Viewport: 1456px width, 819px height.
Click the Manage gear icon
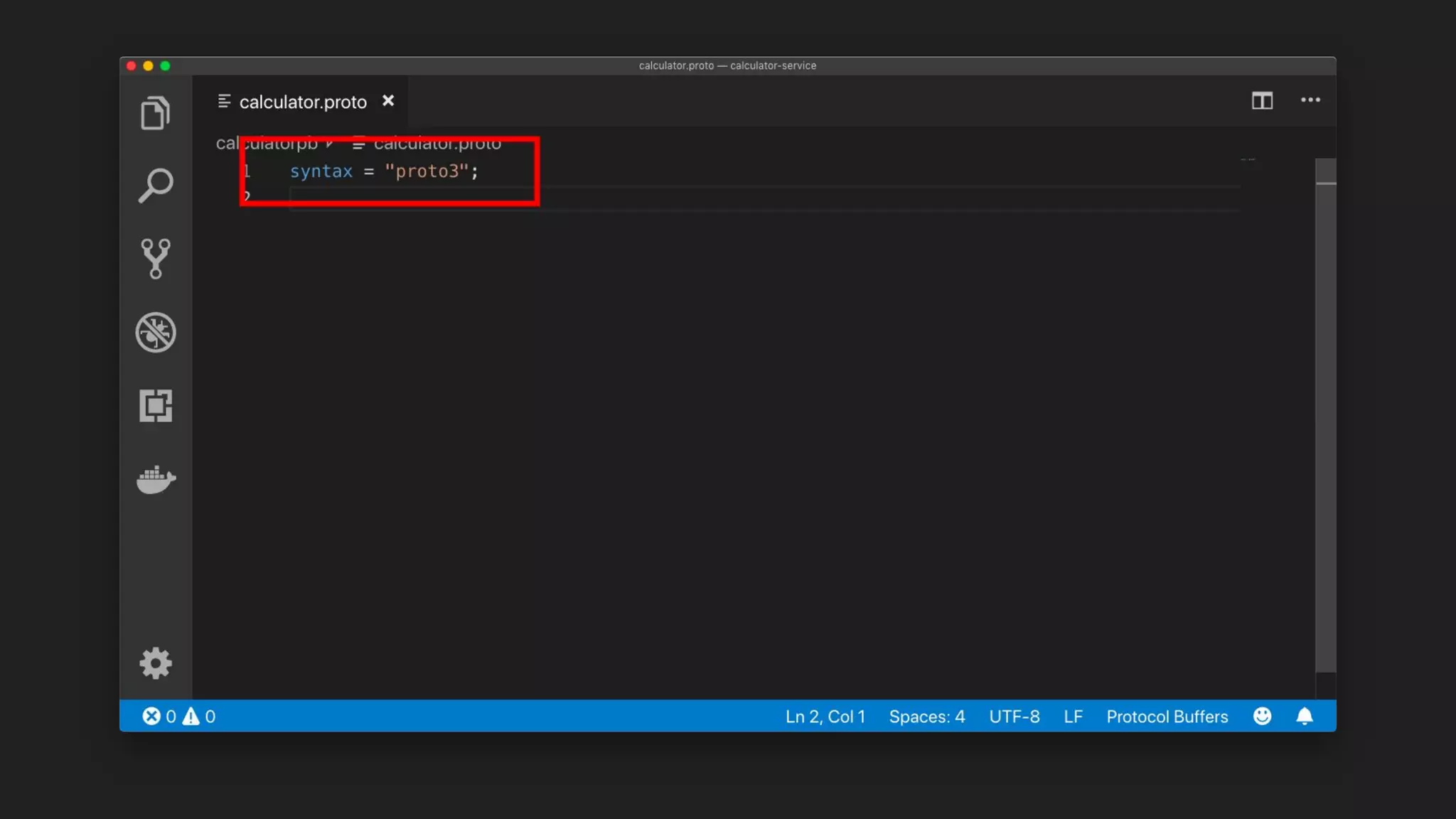155,663
